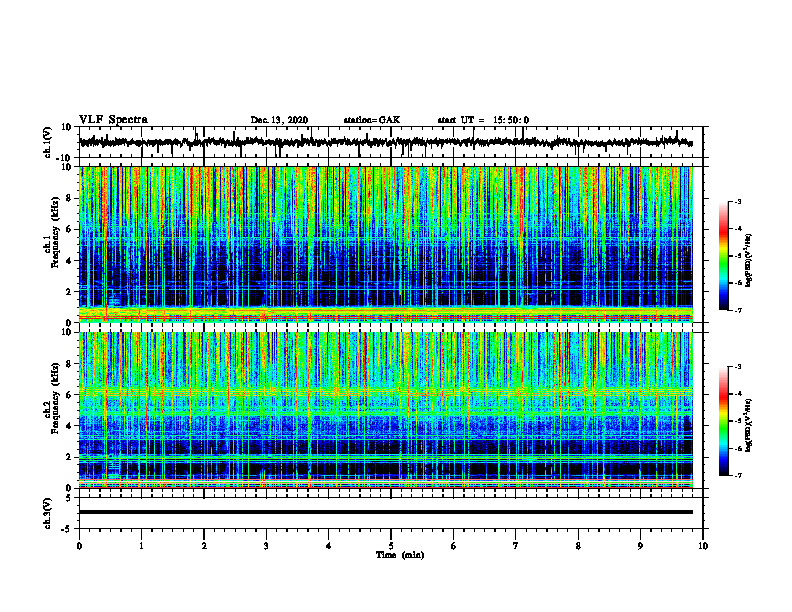Viewport: 792px width, 612px height.
Task: Click the "-3" label on the lower color bar
Action: [x=738, y=367]
